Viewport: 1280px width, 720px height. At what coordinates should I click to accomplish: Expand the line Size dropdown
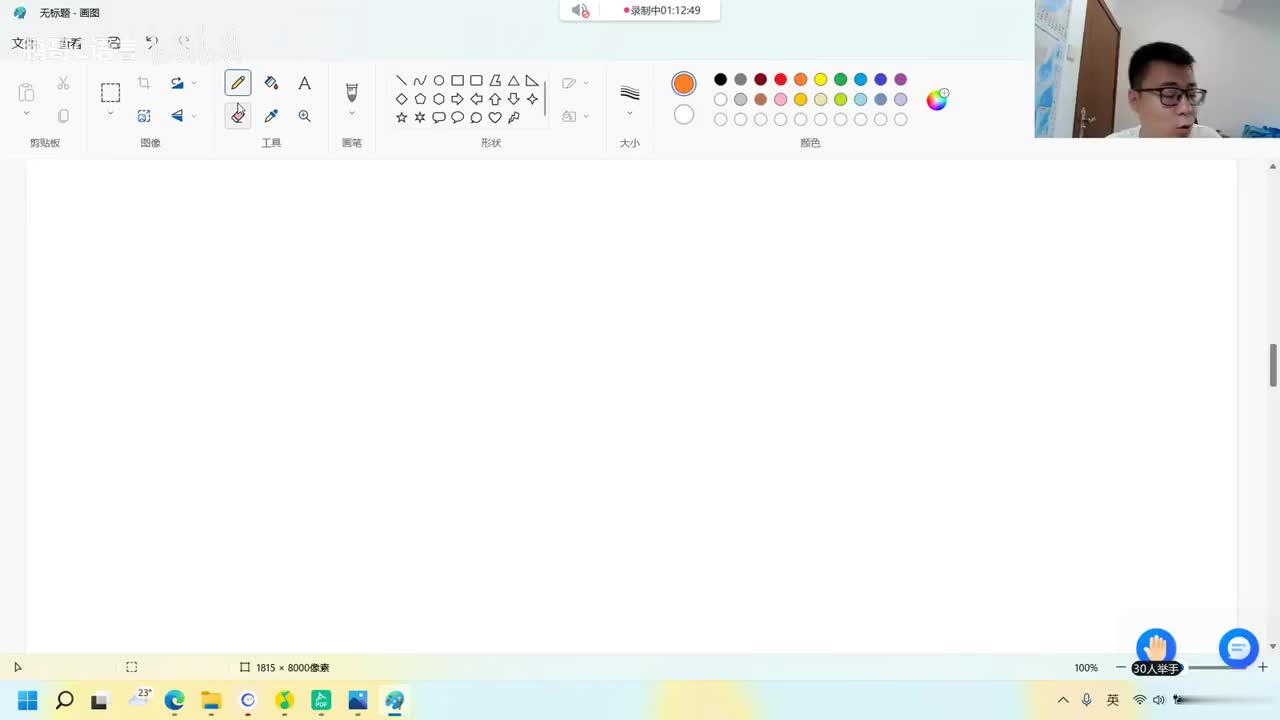[629, 114]
